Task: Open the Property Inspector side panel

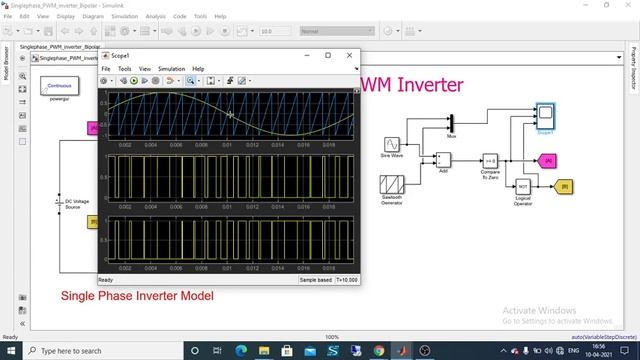Action: pyautogui.click(x=633, y=68)
